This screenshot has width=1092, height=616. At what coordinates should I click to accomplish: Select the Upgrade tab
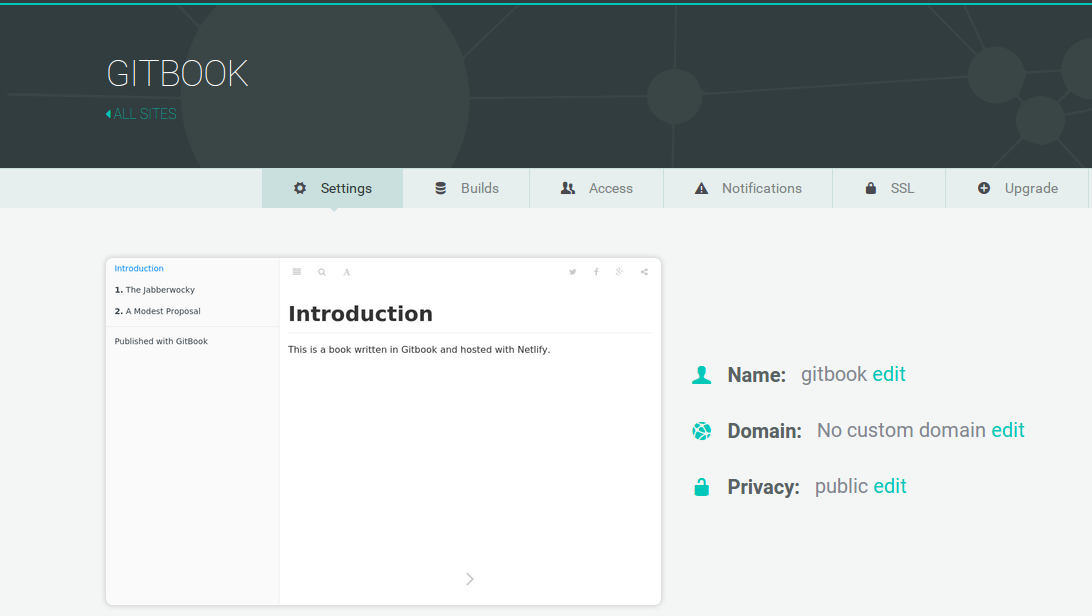(x=1017, y=188)
